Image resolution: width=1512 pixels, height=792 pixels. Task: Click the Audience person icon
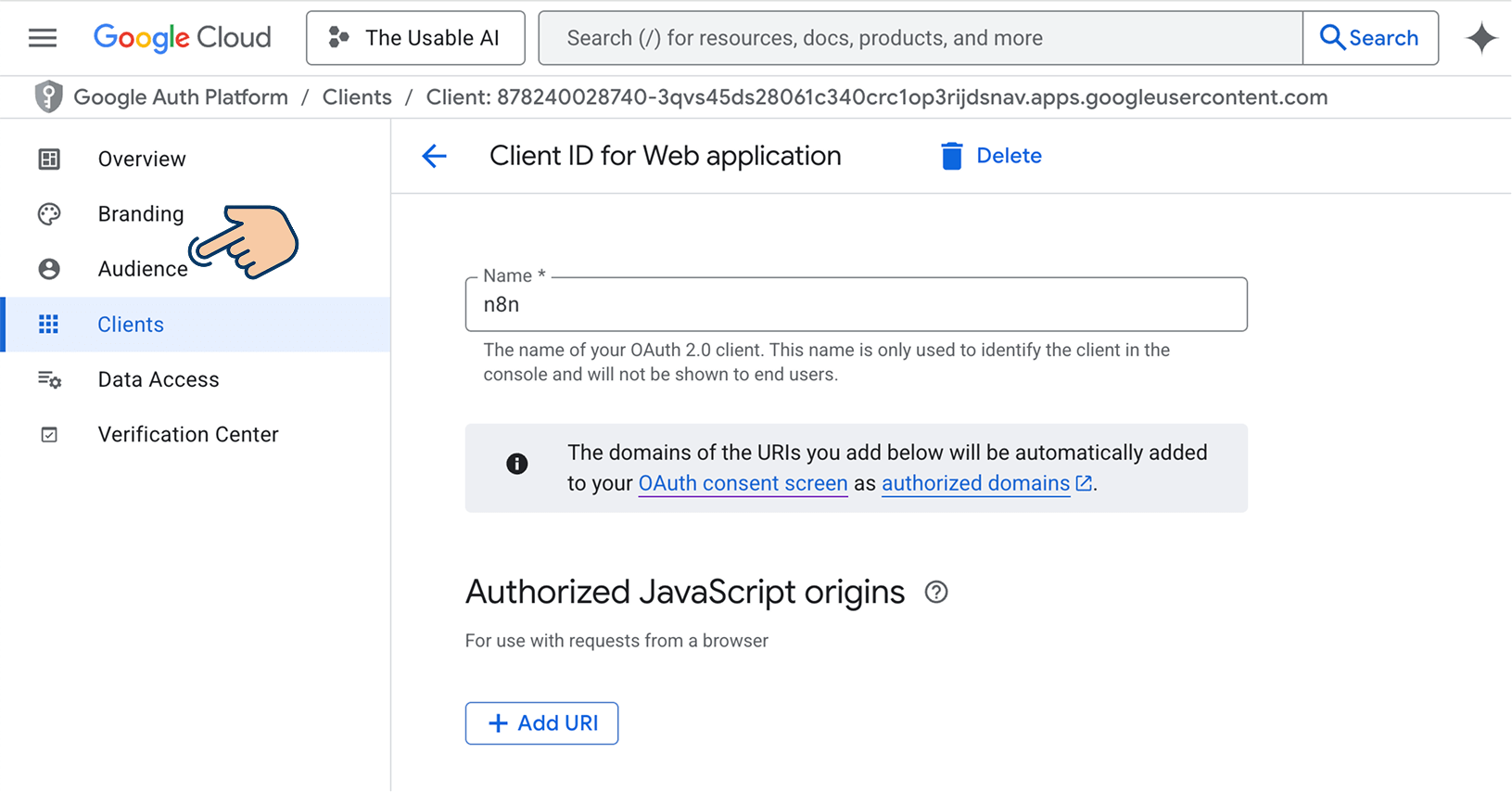(x=49, y=269)
